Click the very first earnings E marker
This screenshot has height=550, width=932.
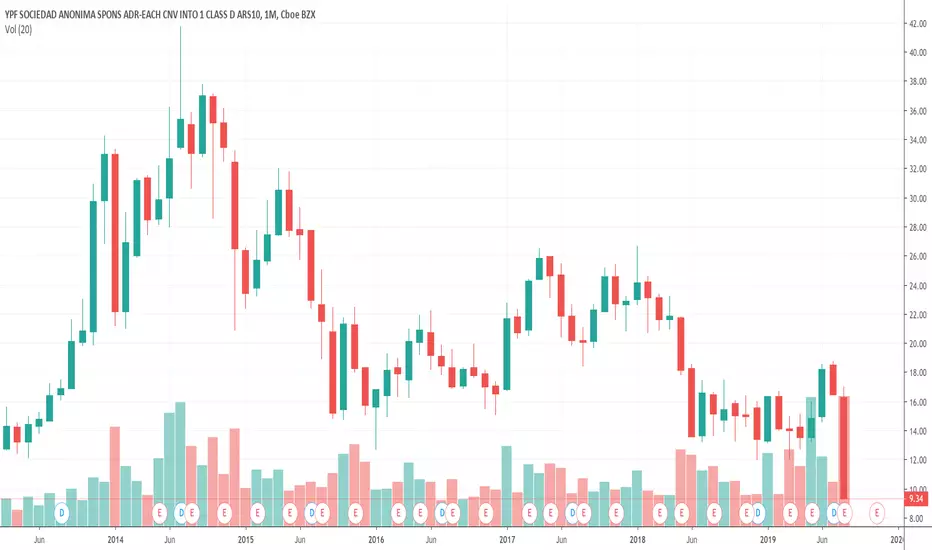pyautogui.click(x=159, y=513)
